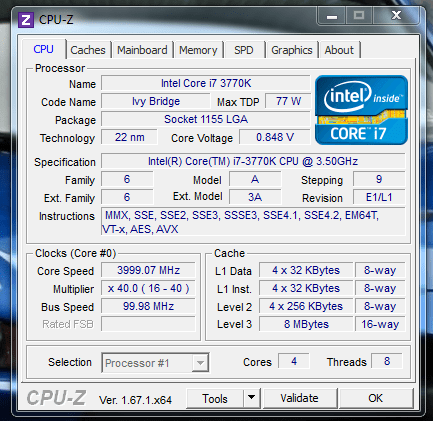Image resolution: width=433 pixels, height=421 pixels.
Task: Click the Level 3 size 8 MBytes
Action: (306, 324)
